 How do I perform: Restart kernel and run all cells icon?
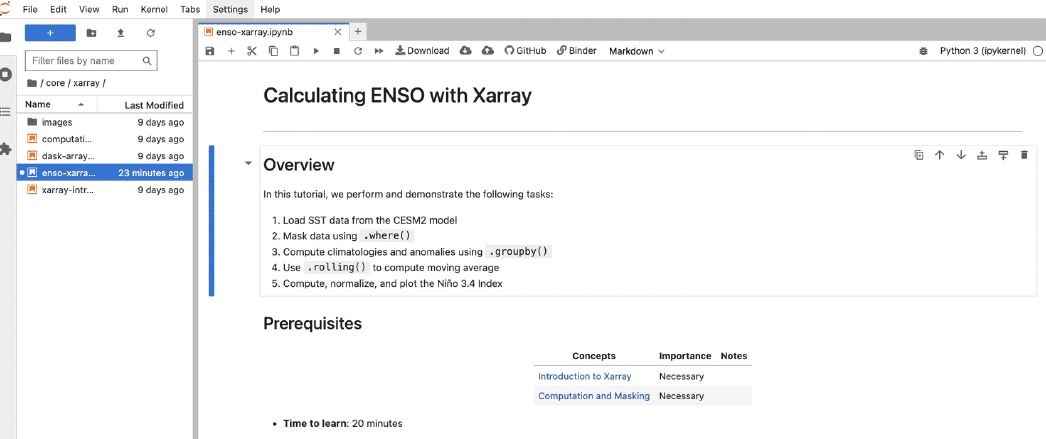point(379,51)
